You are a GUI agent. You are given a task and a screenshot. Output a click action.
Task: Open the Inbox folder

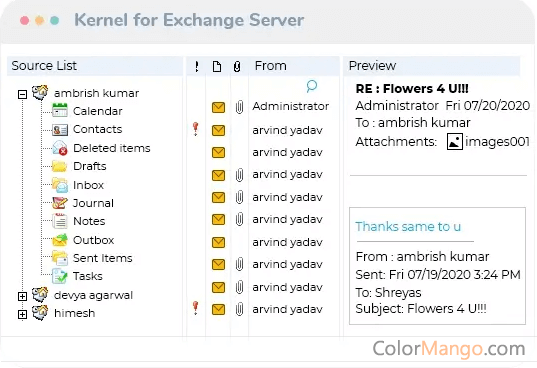pos(88,185)
